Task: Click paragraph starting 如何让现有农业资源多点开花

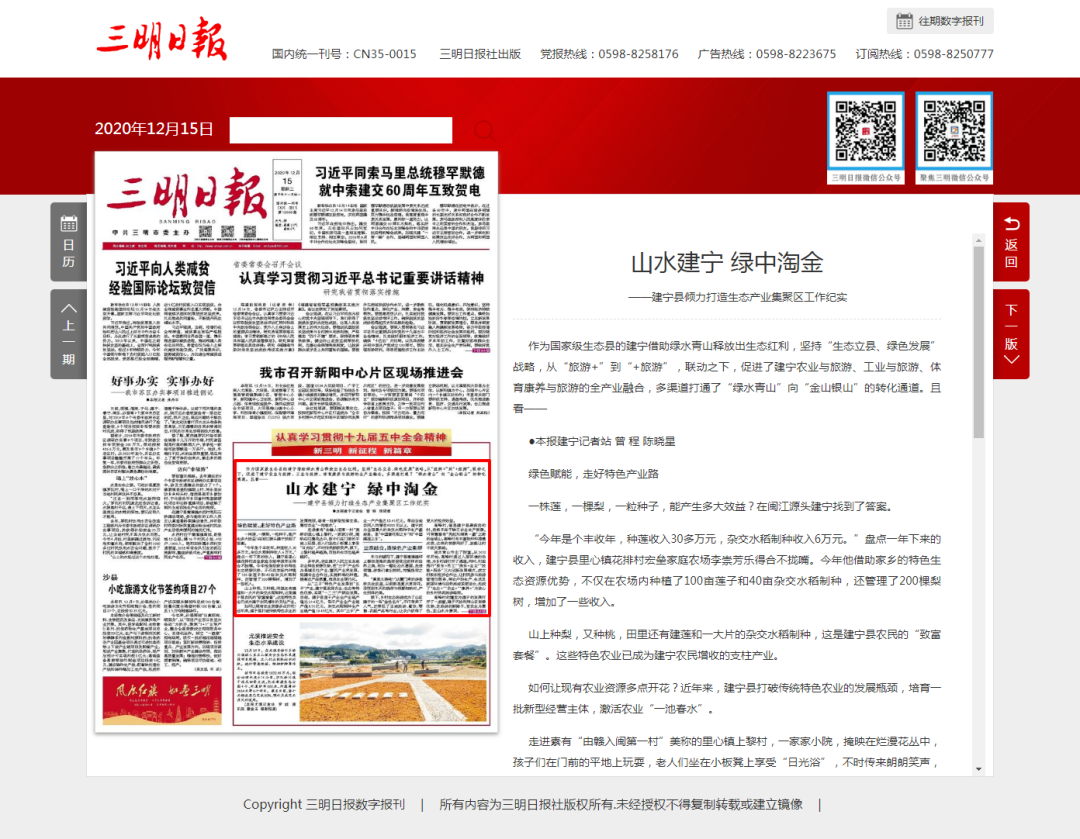Action: click(727, 698)
